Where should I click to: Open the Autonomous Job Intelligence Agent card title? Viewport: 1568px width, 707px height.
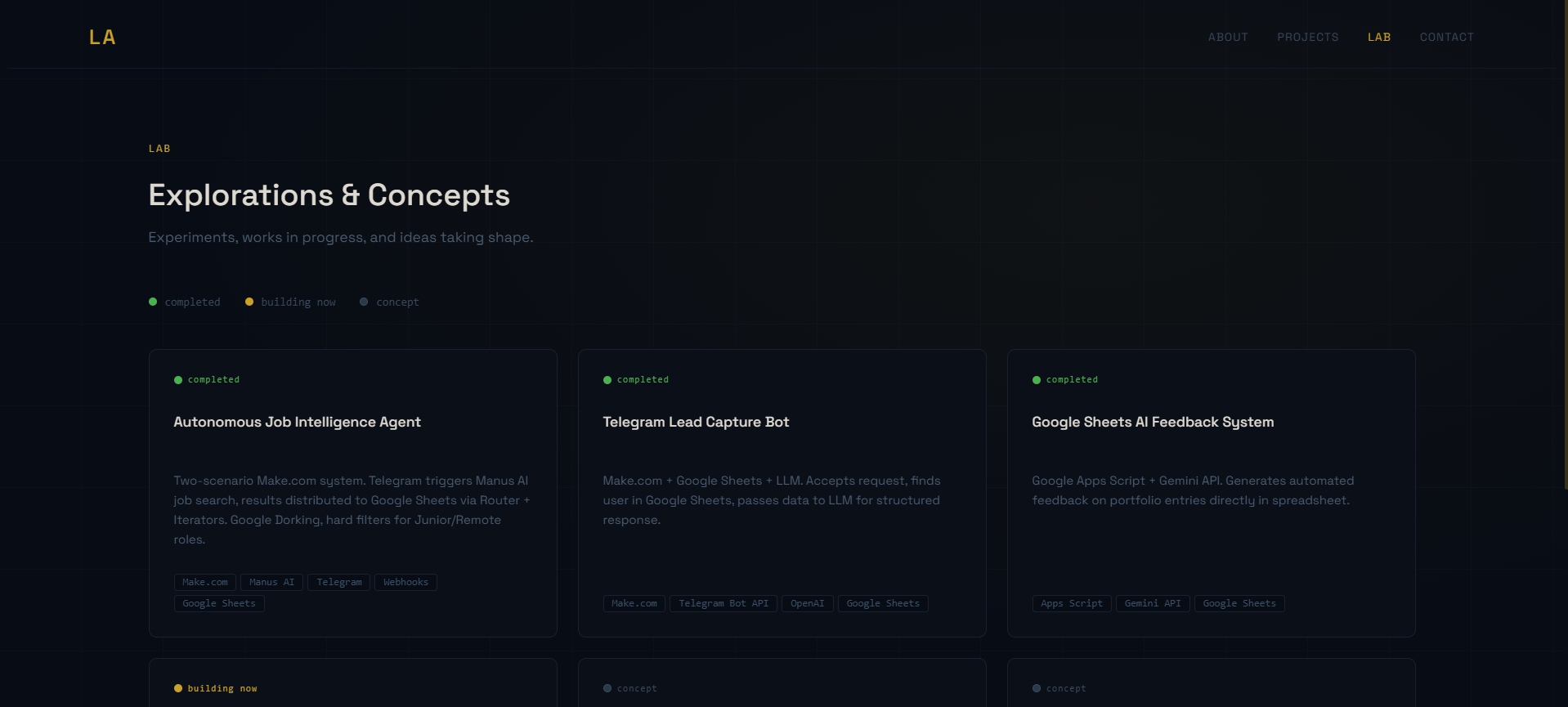297,423
